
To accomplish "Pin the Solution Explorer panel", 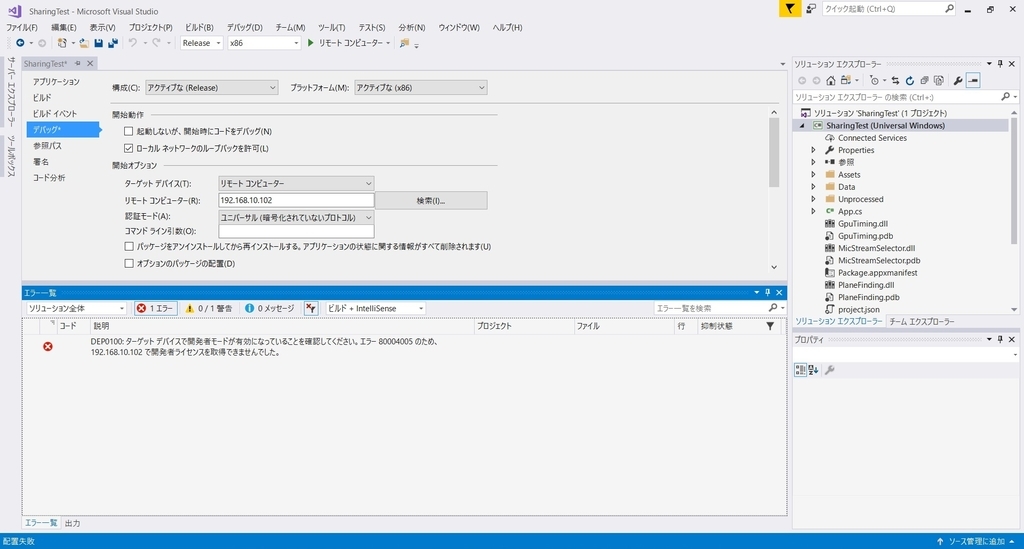I will click(x=1000, y=63).
